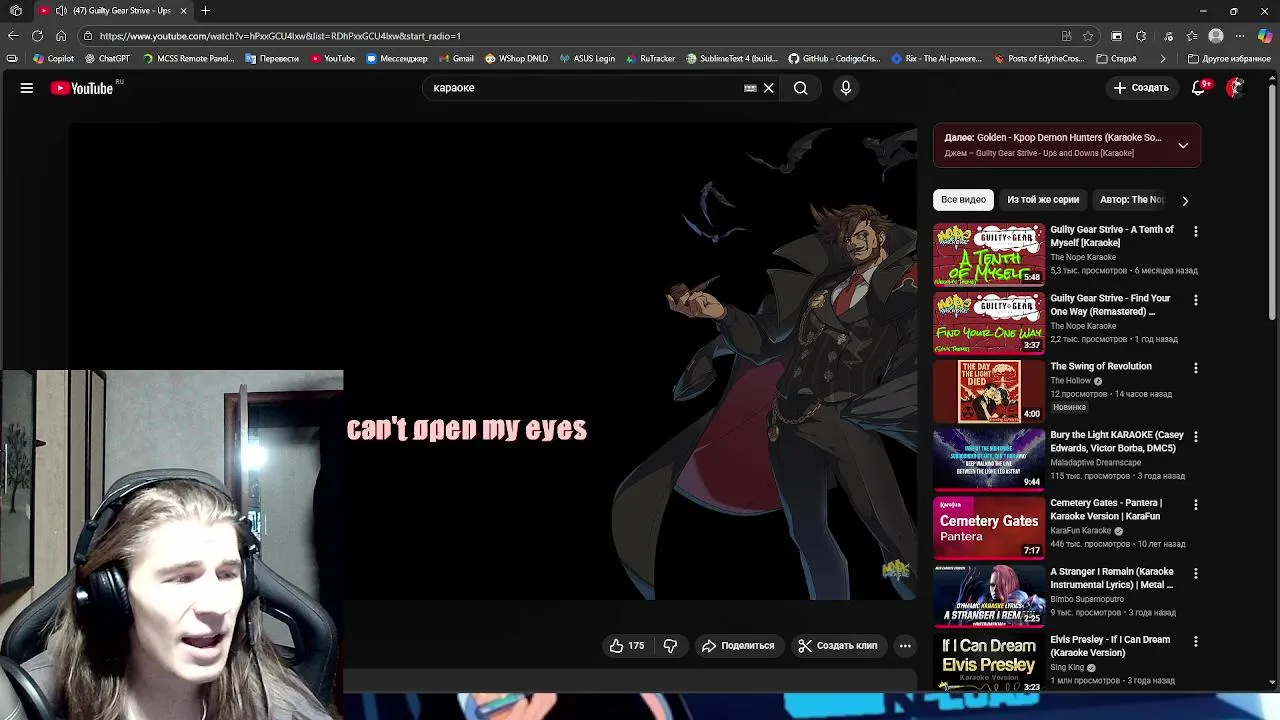The width and height of the screenshot is (1280, 720).
Task: Mute the tab via speaker icon
Action: click(62, 11)
